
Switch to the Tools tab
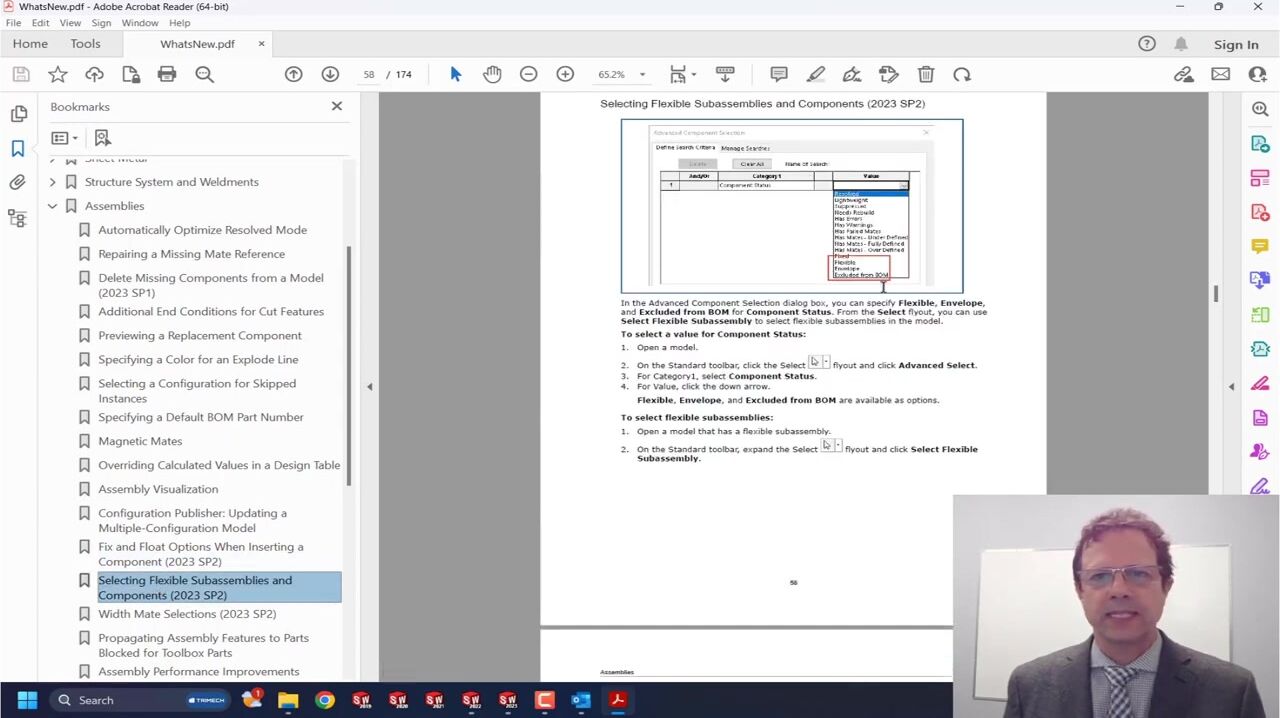pyautogui.click(x=85, y=44)
